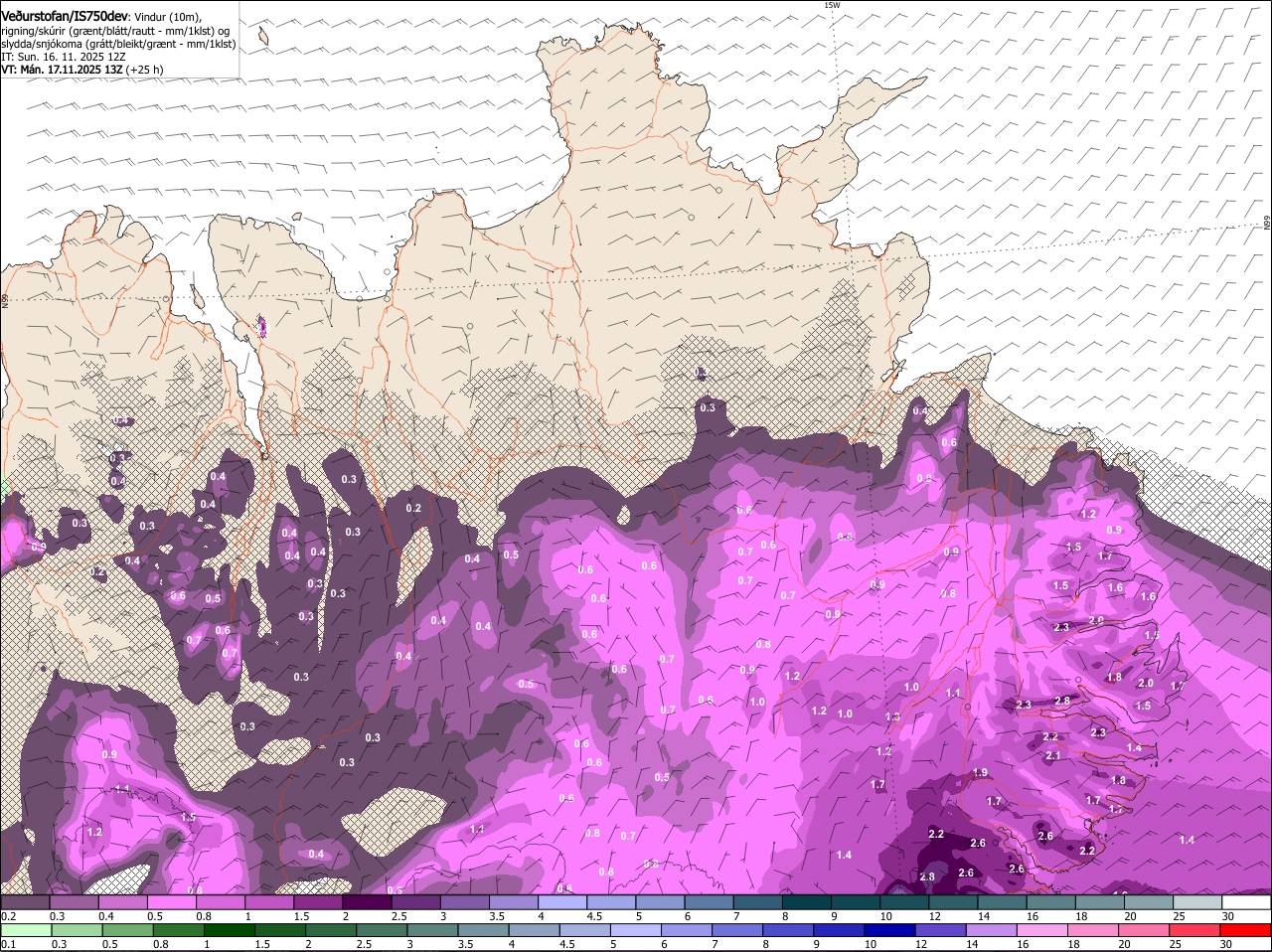Image resolution: width=1272 pixels, height=952 pixels.
Task: Select the darkest green swatch between 1 and 1.5
Action: click(230, 930)
